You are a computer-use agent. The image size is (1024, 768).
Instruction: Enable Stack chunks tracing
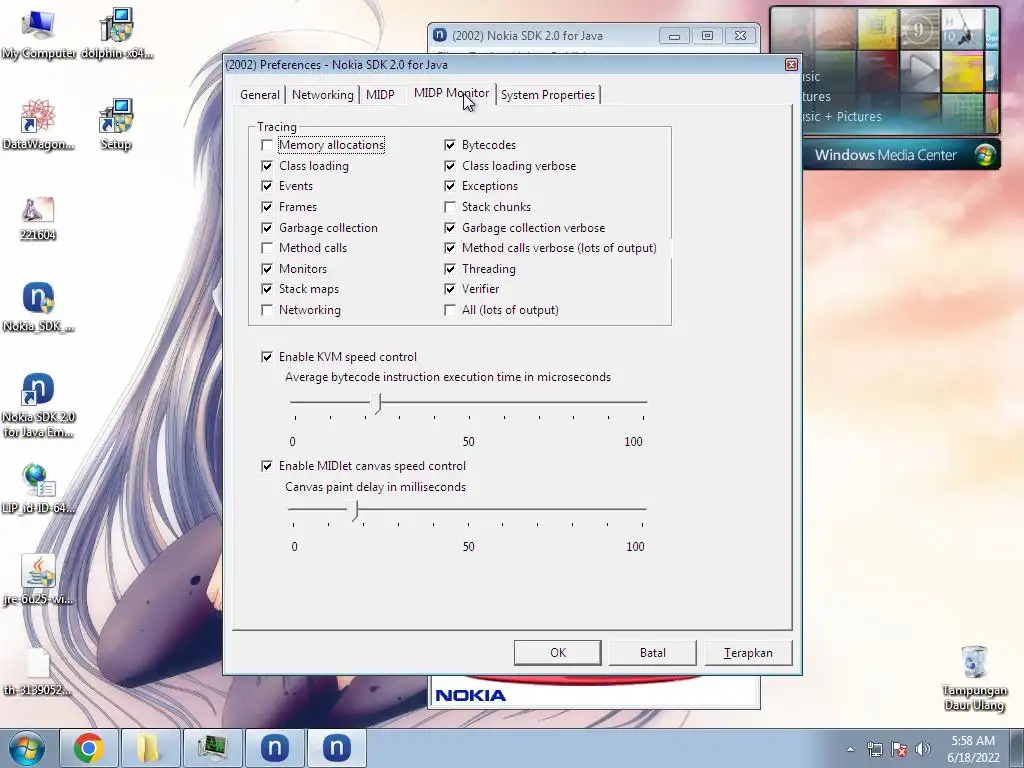[x=449, y=207]
